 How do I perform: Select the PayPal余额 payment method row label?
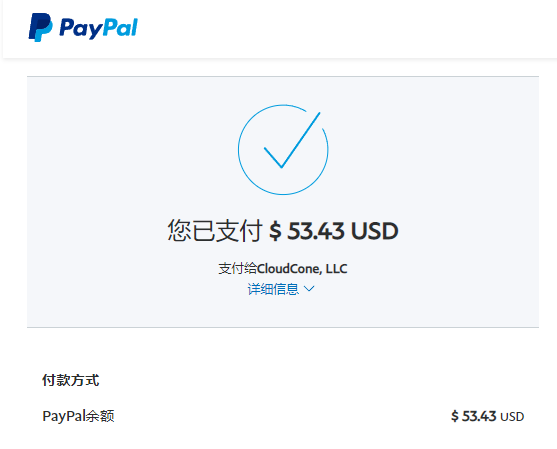[78, 416]
